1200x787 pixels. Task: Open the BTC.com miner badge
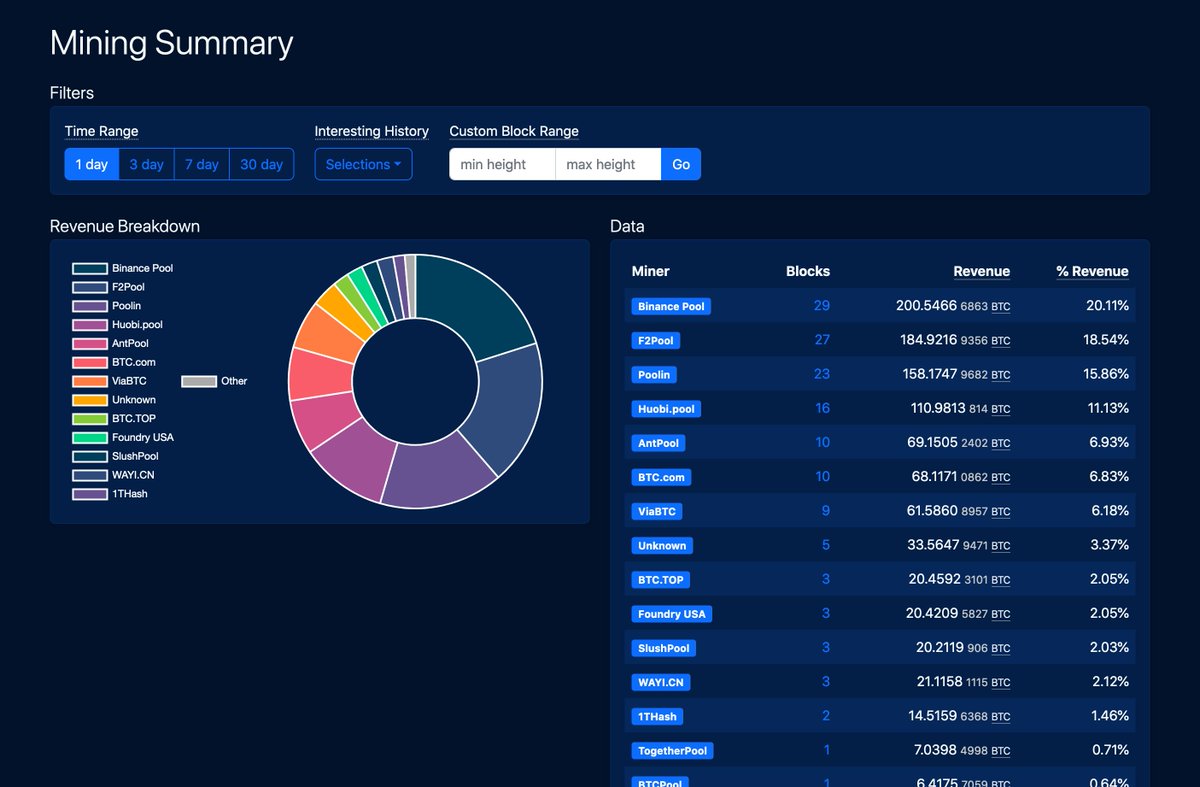(661, 477)
